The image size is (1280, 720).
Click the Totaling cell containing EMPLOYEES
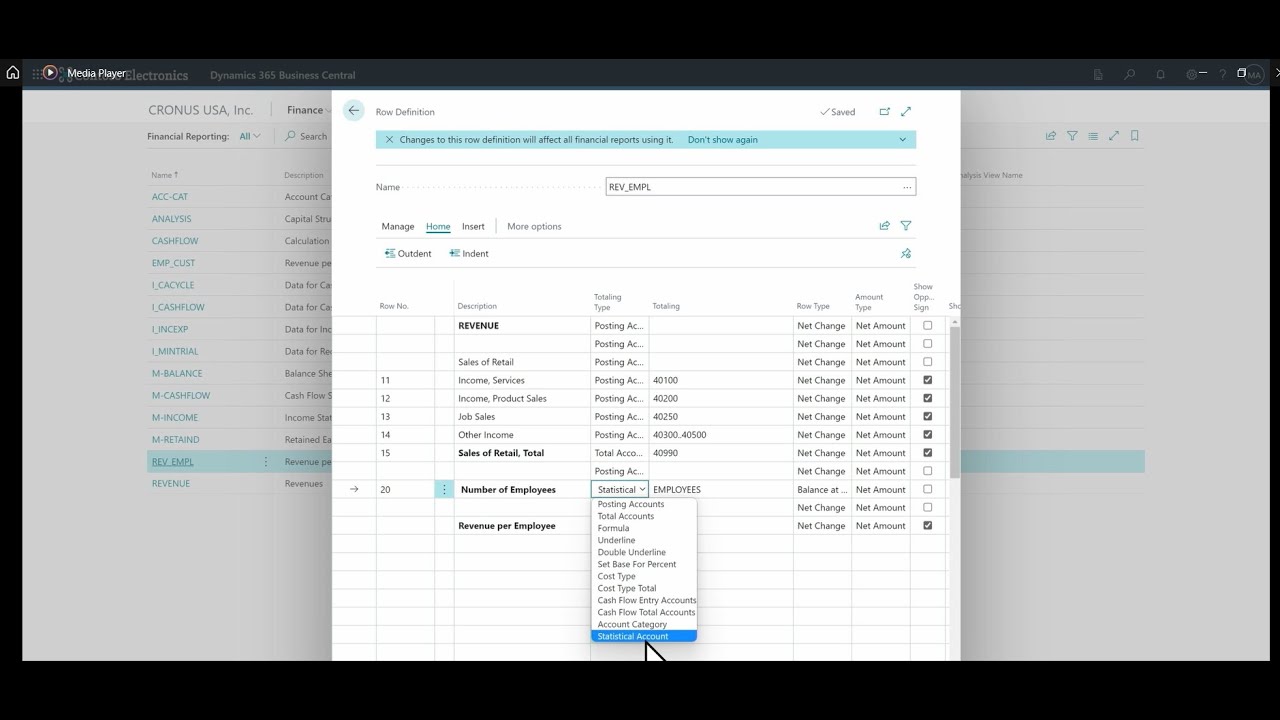(x=721, y=490)
